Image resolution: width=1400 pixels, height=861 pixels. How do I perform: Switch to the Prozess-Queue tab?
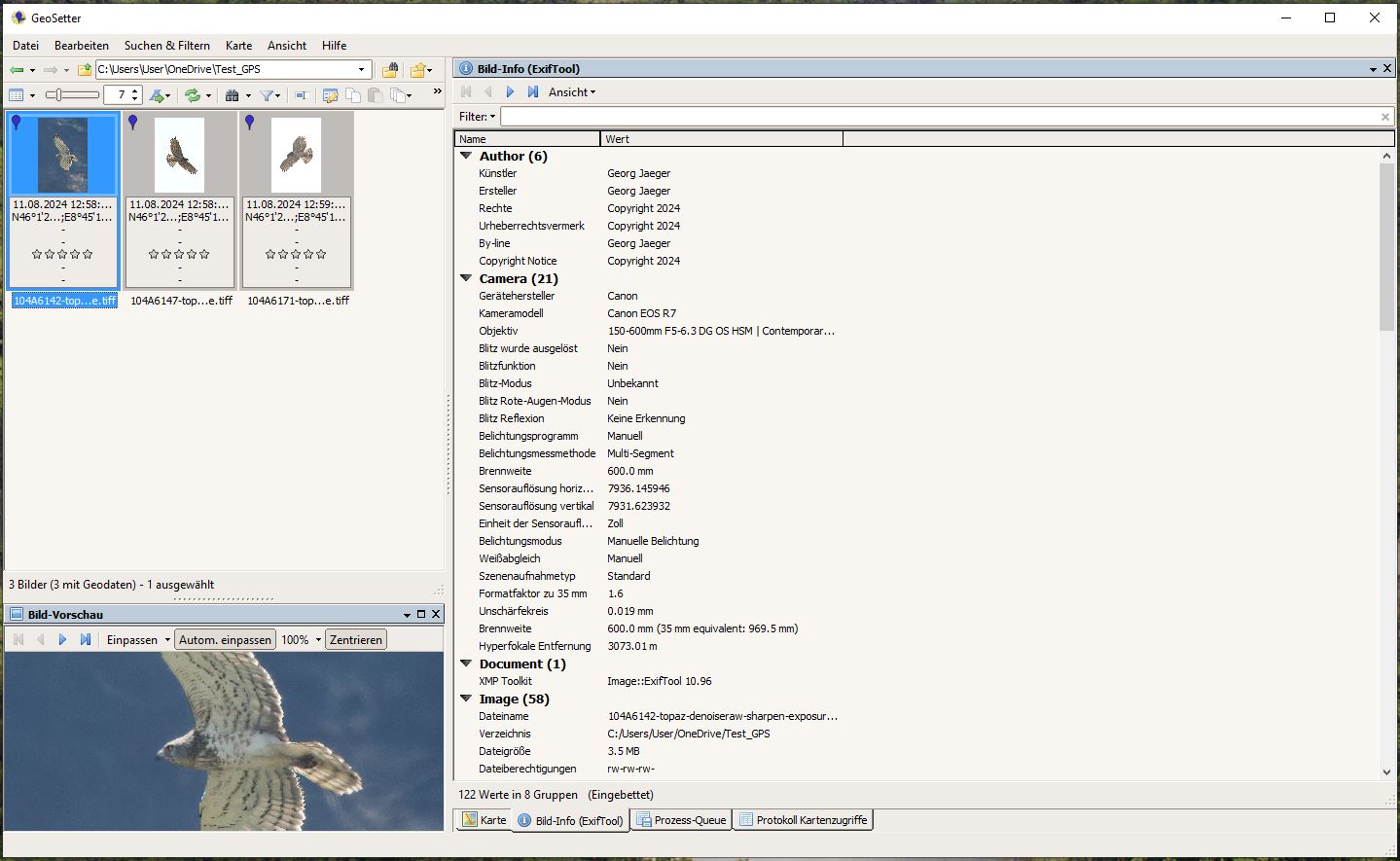pos(681,820)
